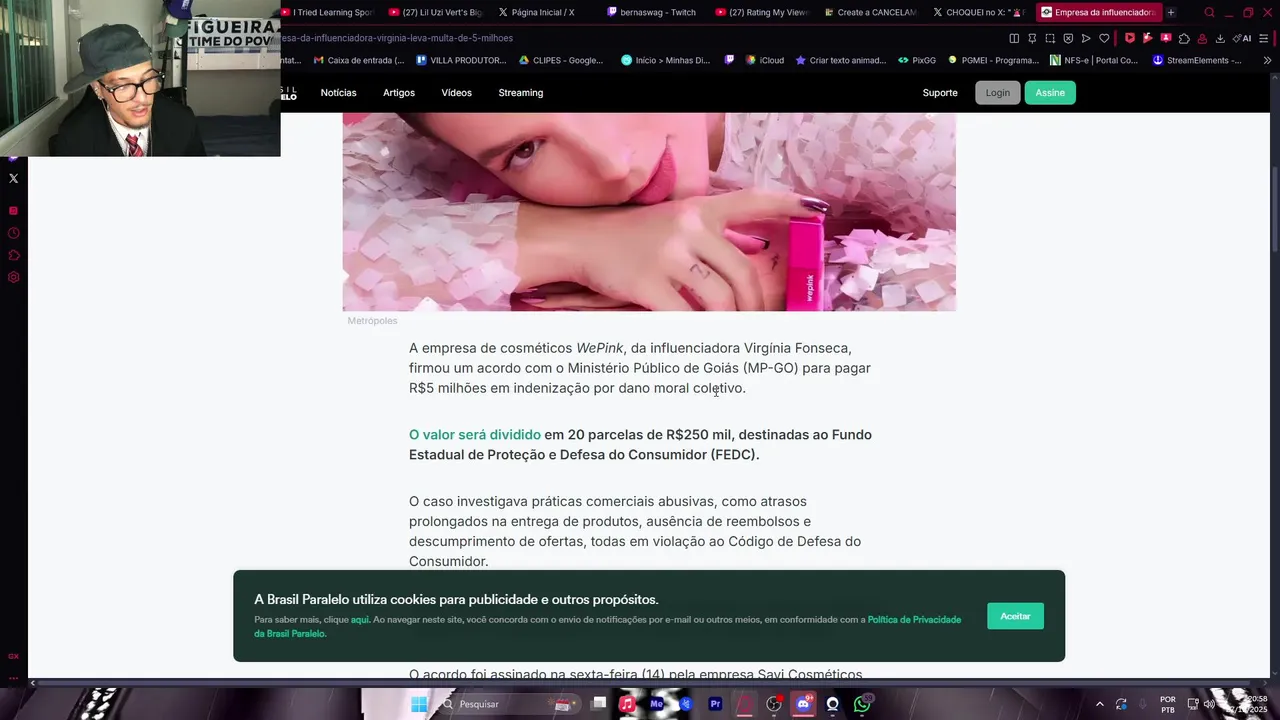Screen dimensions: 1280x720
Task: Open 'CLIPES - Google' bookmark
Action: coord(560,60)
